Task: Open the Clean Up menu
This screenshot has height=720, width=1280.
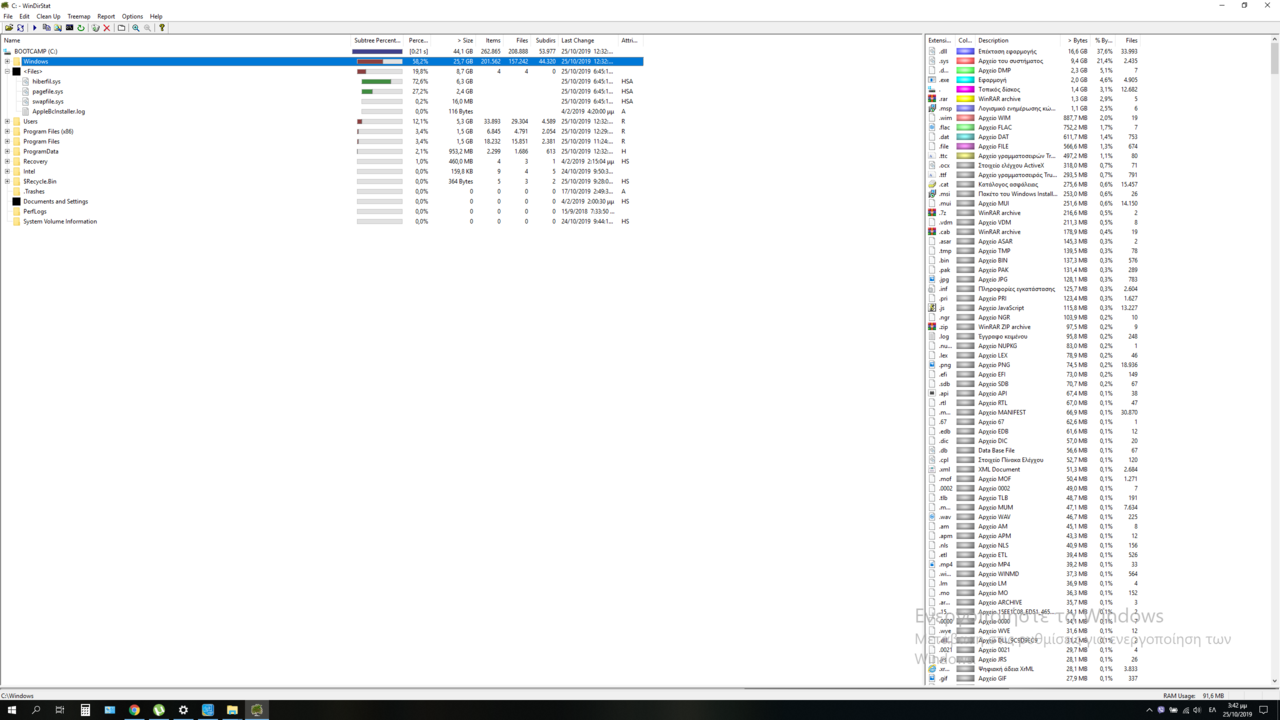Action: [48, 16]
